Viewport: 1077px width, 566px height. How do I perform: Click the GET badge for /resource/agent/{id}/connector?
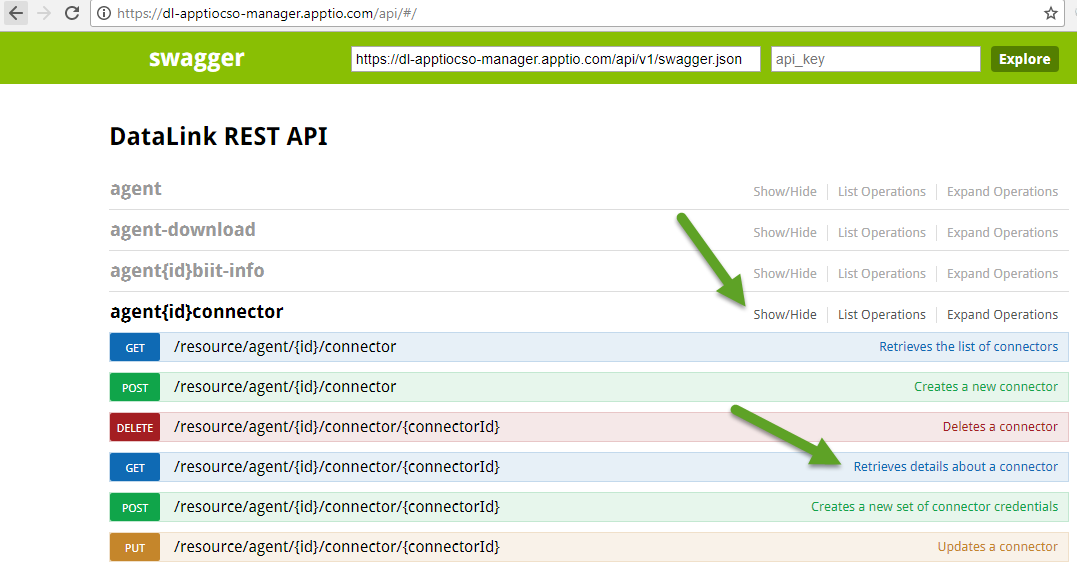click(x=135, y=348)
